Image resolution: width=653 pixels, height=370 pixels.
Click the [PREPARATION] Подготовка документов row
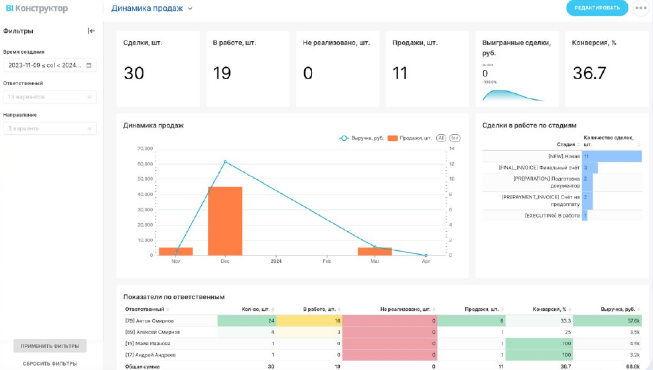click(x=562, y=182)
